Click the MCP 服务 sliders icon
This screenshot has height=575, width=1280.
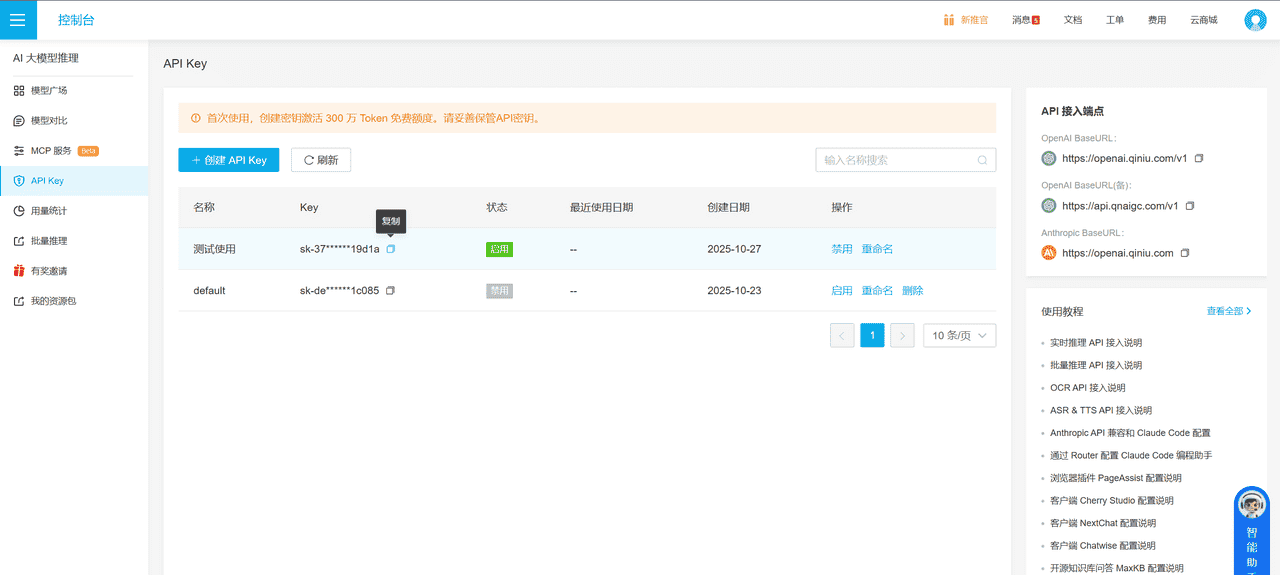click(x=19, y=151)
